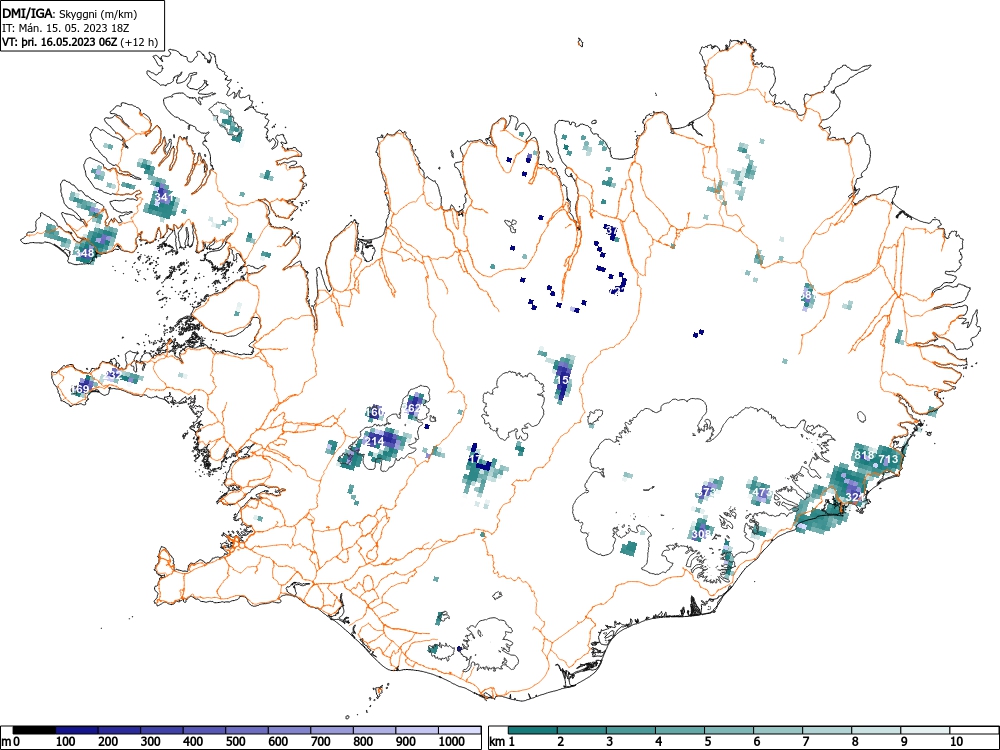
Task: Click the 262 value on the map
Action: (413, 408)
